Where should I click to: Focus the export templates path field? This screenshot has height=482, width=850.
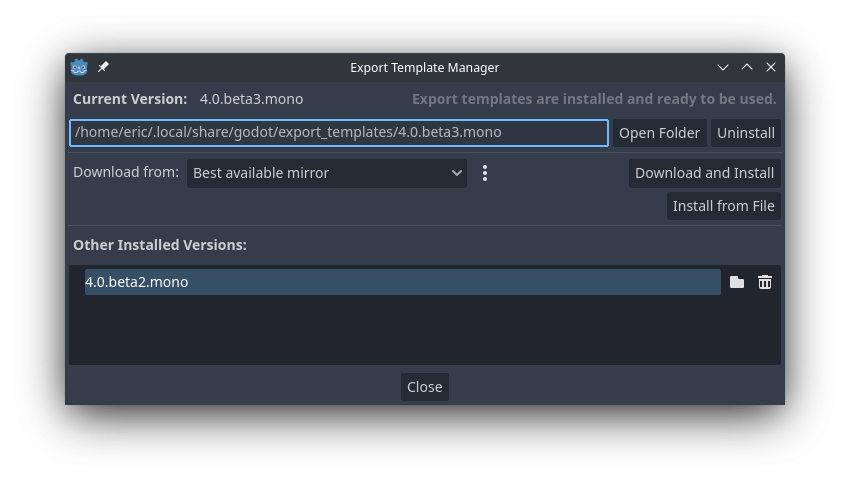coord(339,133)
